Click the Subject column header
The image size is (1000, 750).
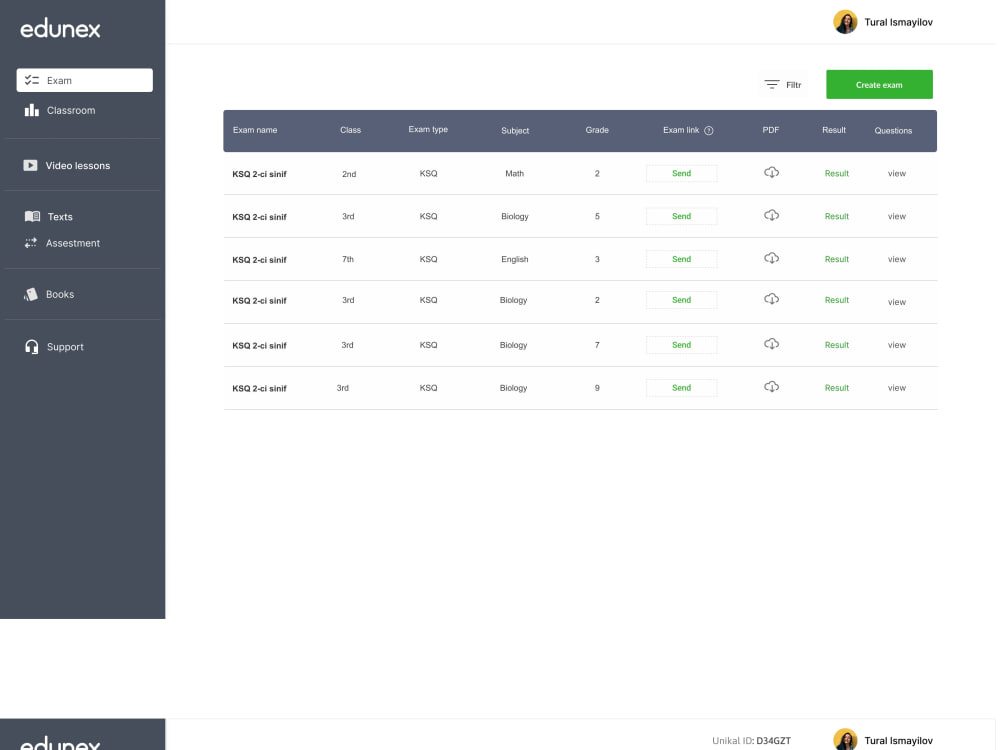pyautogui.click(x=515, y=131)
